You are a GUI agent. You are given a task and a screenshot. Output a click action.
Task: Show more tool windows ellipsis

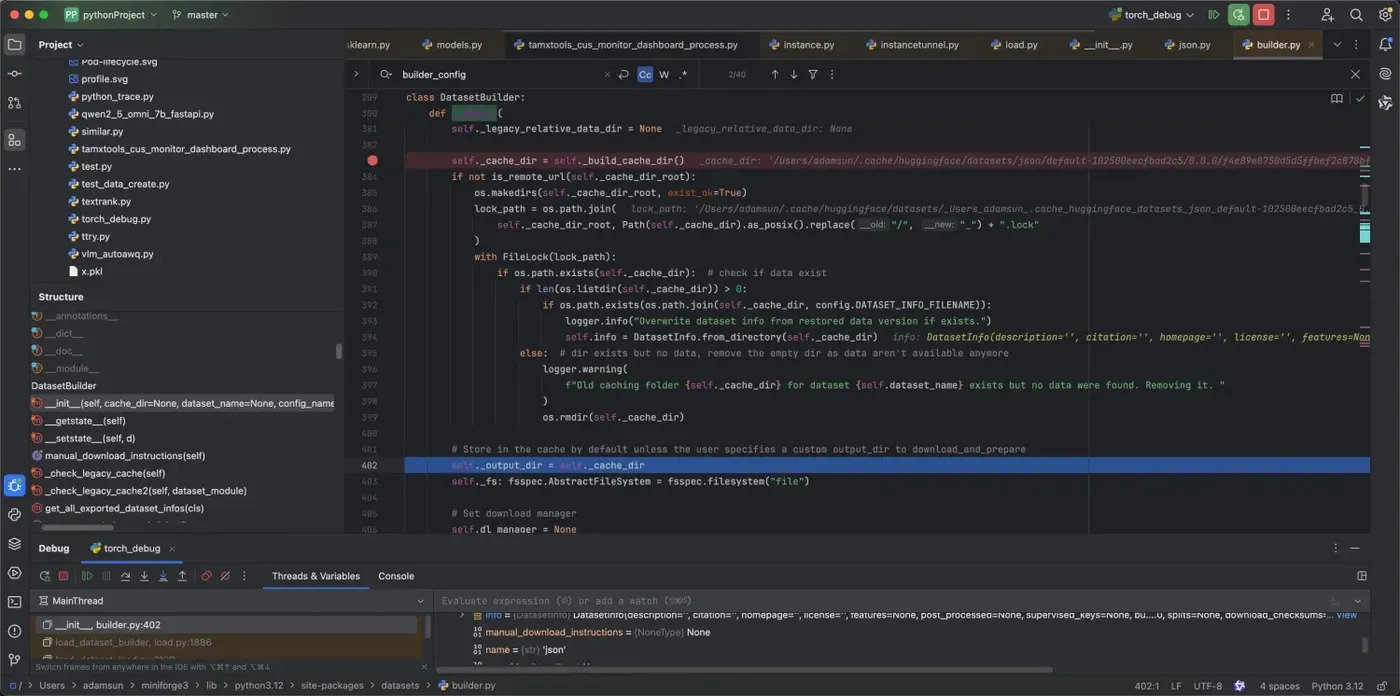click(14, 169)
